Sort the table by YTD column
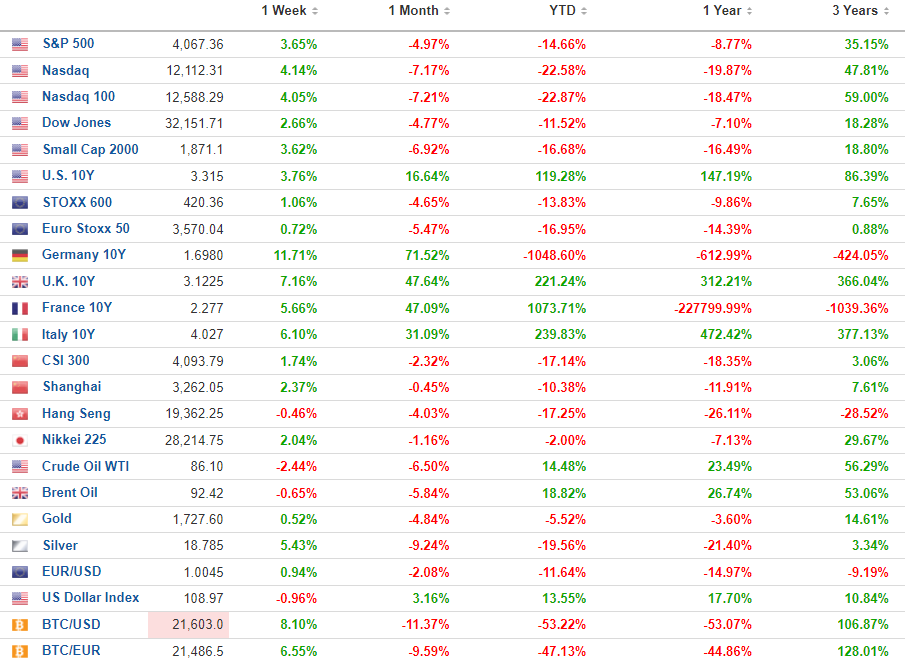905x667 pixels. point(568,10)
